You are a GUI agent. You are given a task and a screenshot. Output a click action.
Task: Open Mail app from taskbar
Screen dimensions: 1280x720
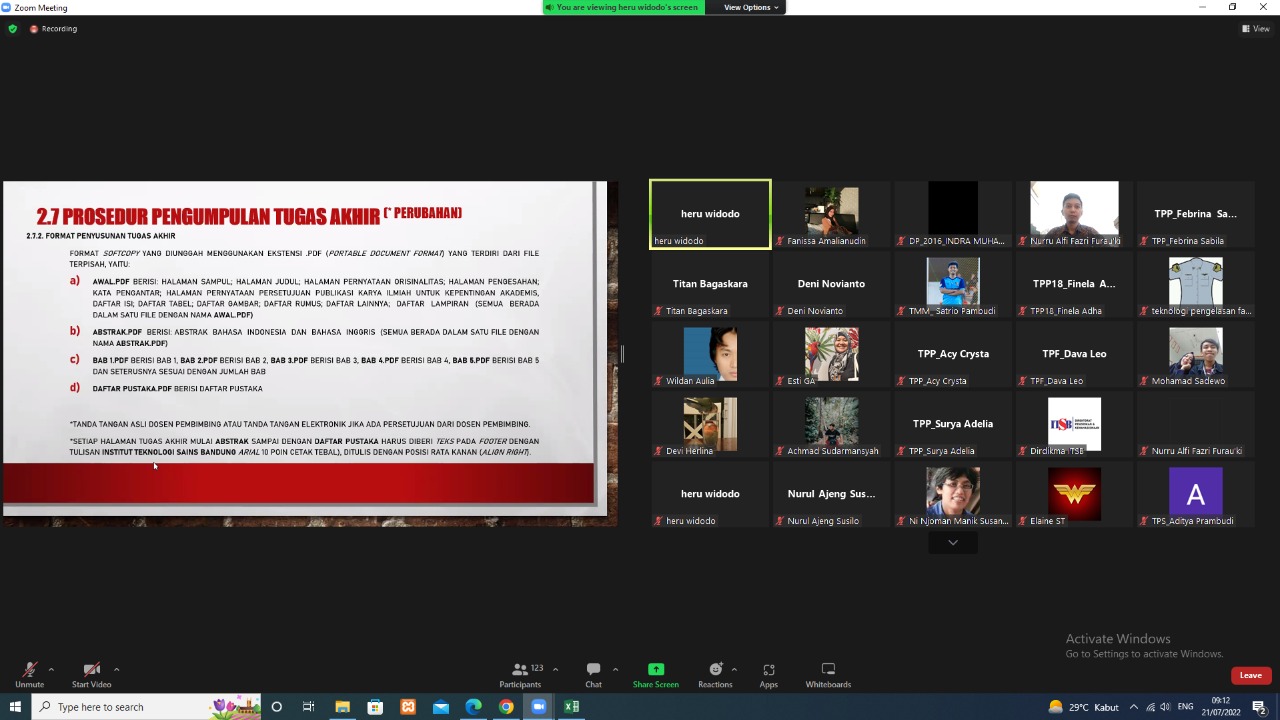tap(441, 707)
